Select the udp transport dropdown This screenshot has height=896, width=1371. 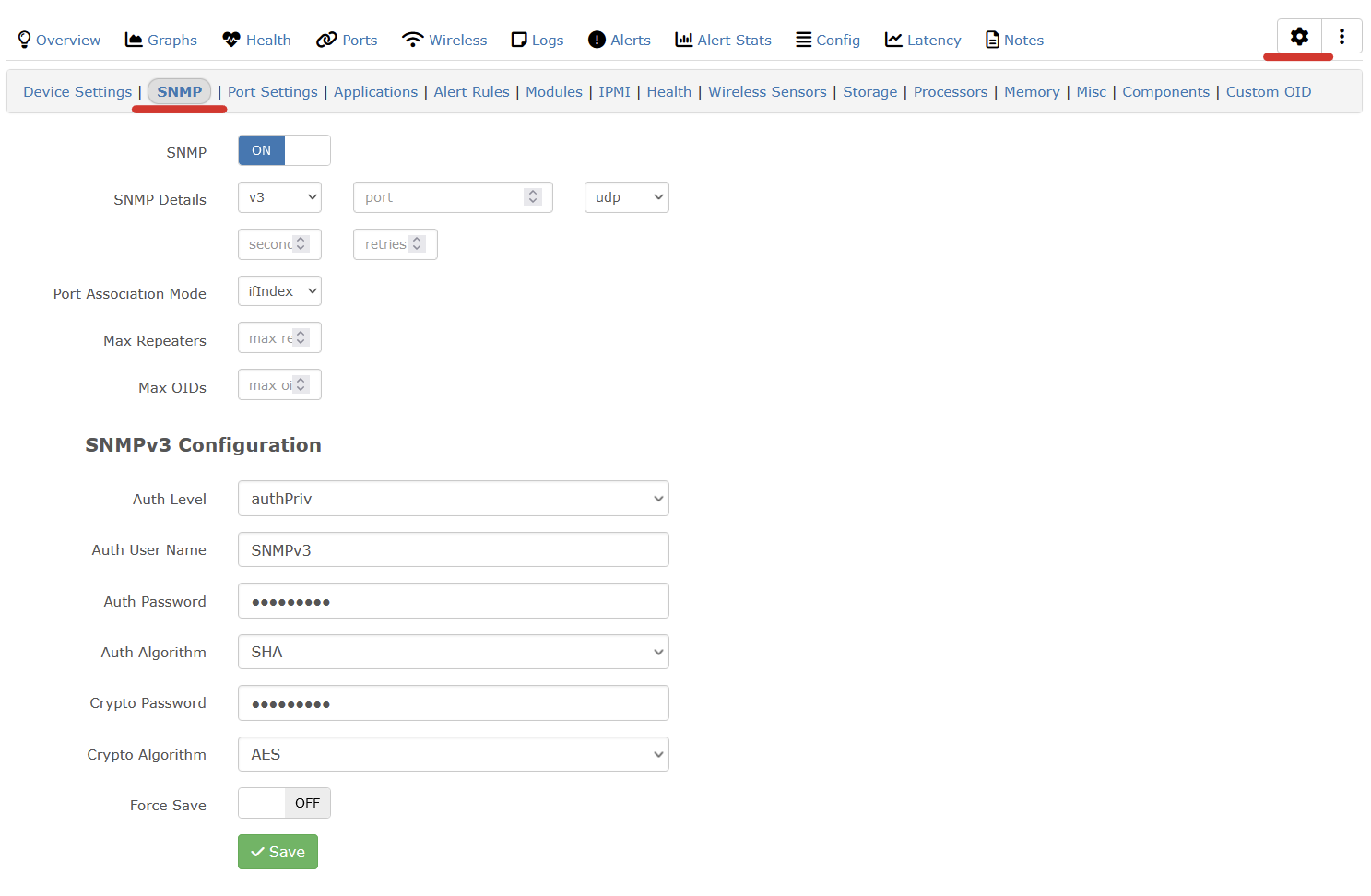point(626,197)
